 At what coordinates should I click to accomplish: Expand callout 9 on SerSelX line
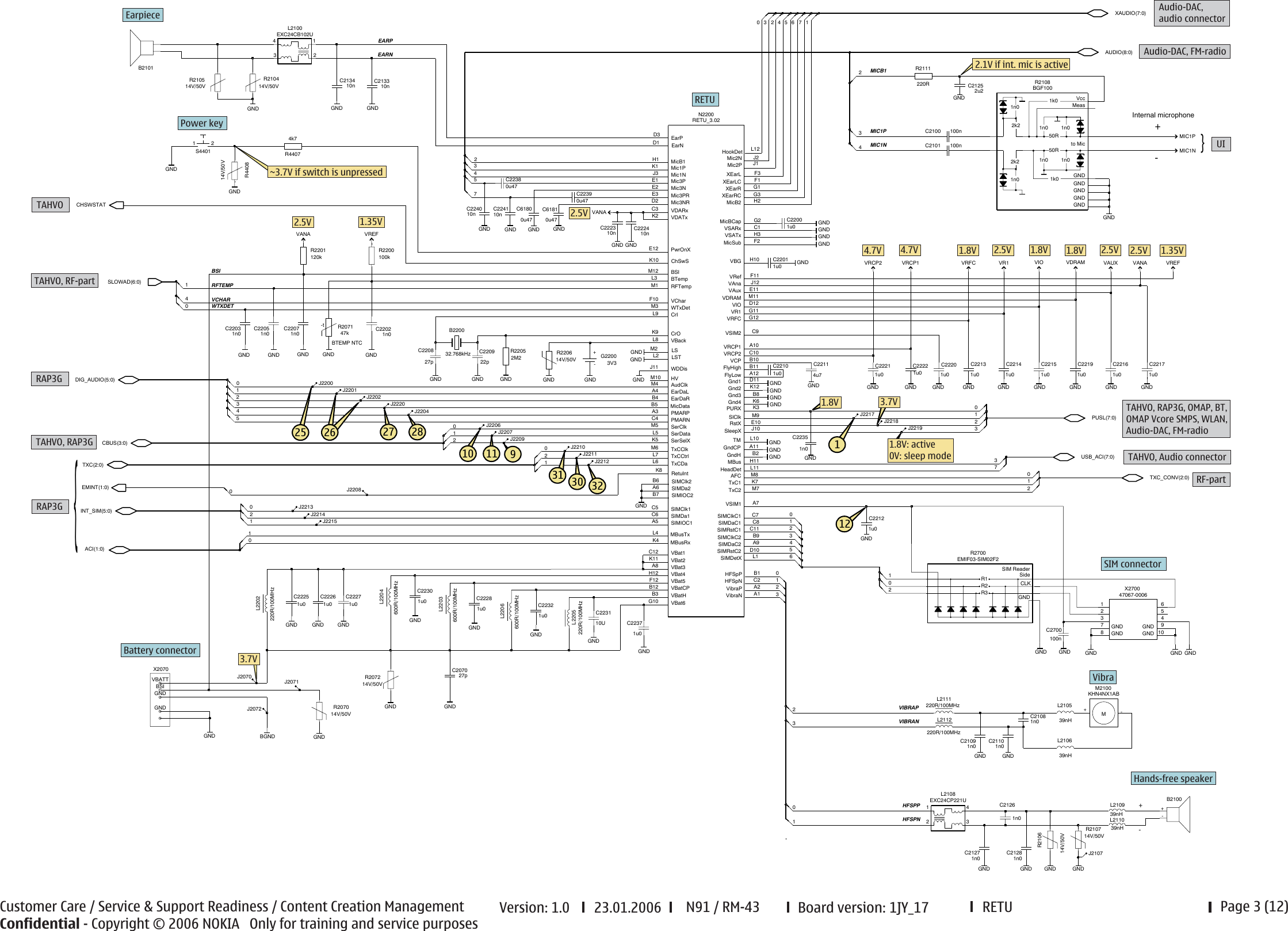click(x=512, y=454)
